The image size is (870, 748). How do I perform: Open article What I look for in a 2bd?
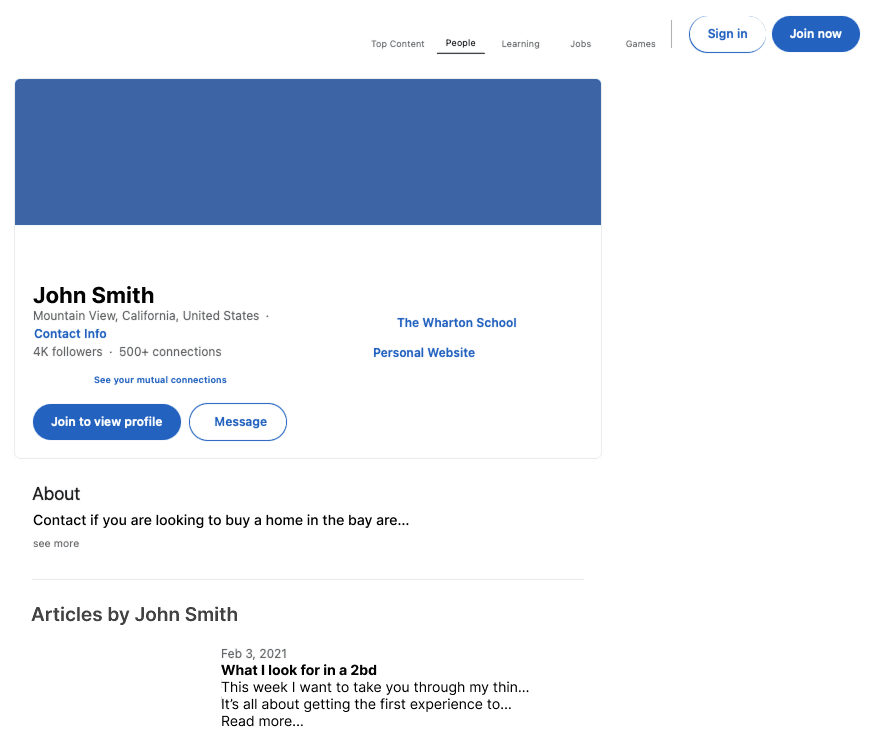tap(298, 670)
